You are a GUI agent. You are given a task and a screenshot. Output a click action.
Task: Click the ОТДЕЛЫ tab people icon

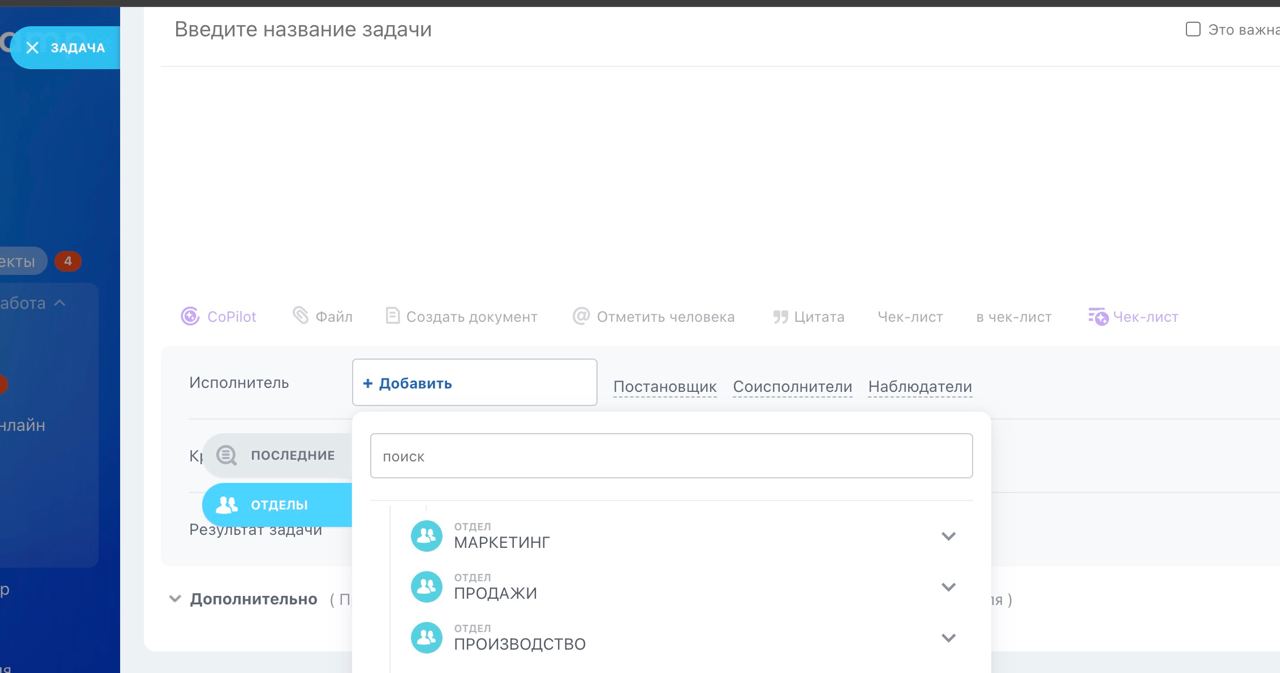(x=227, y=505)
